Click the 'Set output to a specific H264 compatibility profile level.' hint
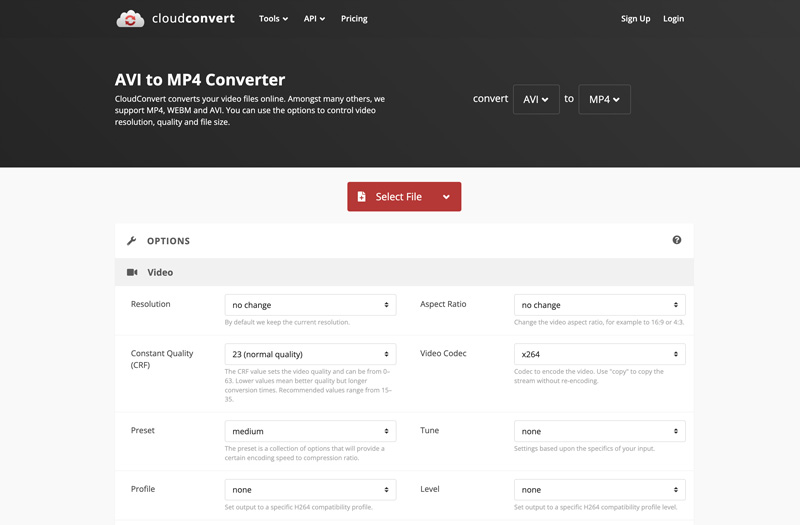800x525 pixels. click(x=595, y=507)
